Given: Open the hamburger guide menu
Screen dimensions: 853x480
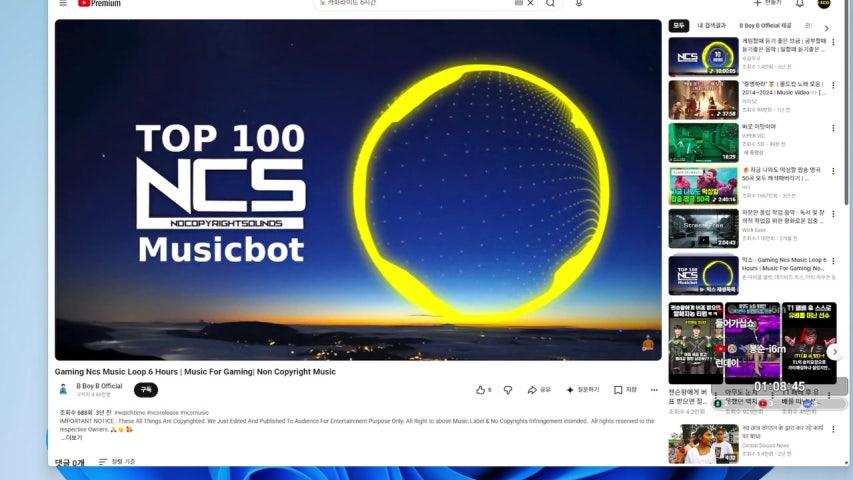Looking at the screenshot, I should tap(63, 3).
